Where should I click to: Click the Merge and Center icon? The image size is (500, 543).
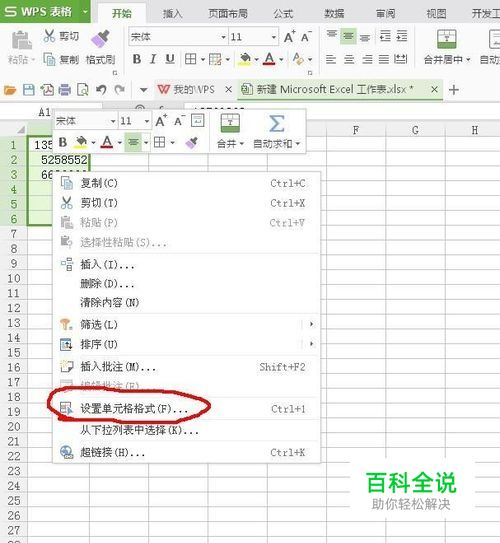447,39
